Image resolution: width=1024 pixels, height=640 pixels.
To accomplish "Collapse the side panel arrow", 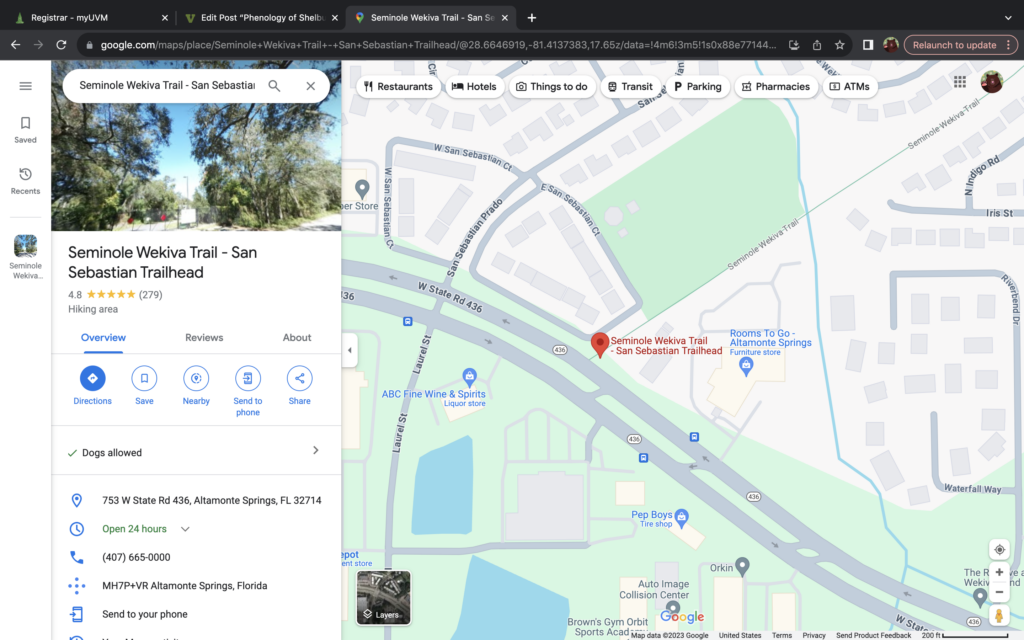I will point(349,350).
